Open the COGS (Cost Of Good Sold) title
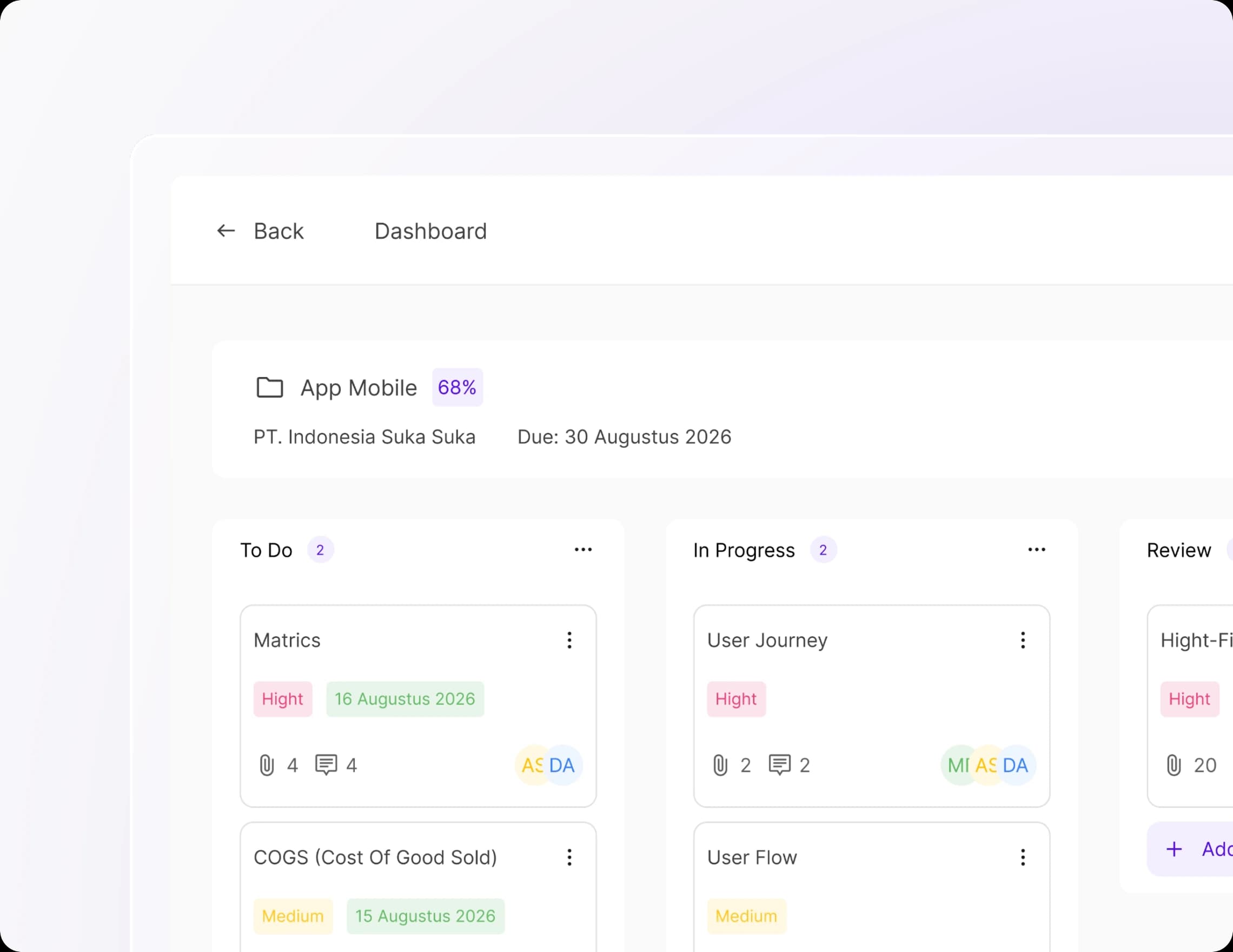Image resolution: width=1233 pixels, height=952 pixels. pyautogui.click(x=375, y=858)
